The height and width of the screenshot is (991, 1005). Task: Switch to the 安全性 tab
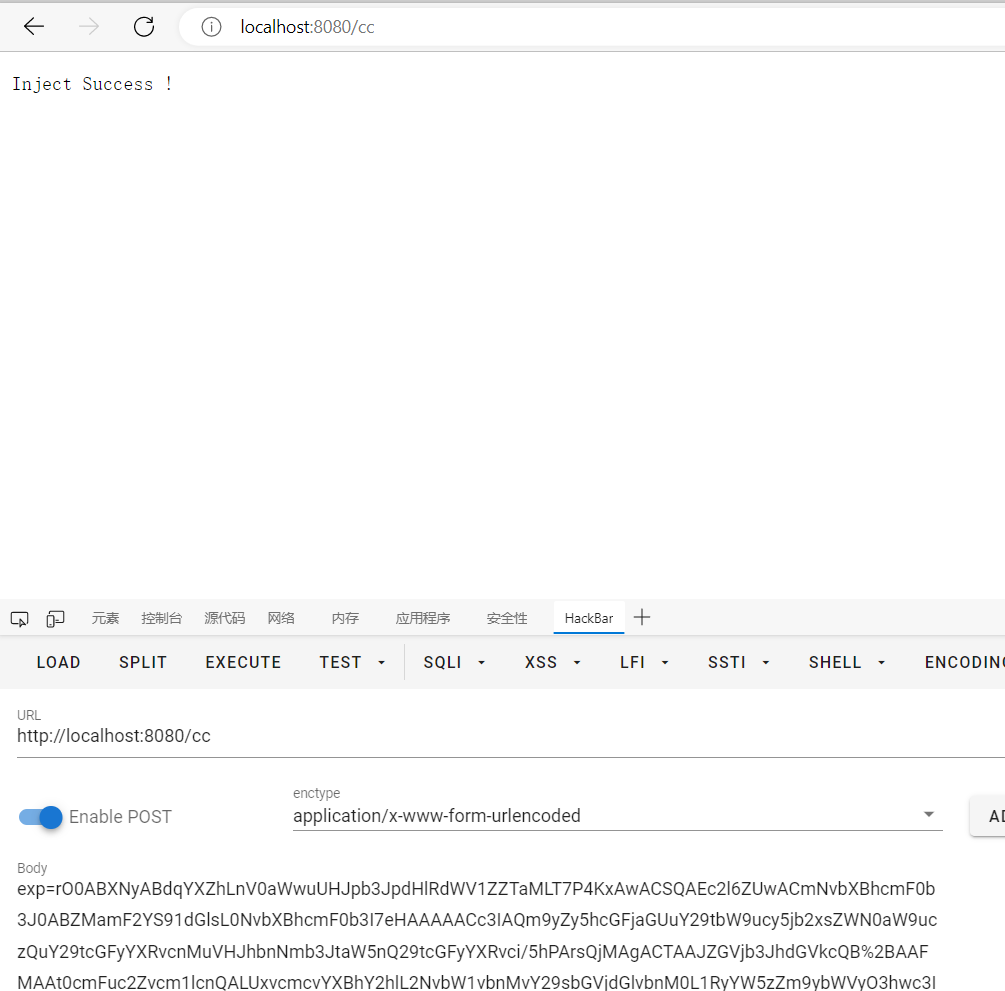tap(506, 619)
